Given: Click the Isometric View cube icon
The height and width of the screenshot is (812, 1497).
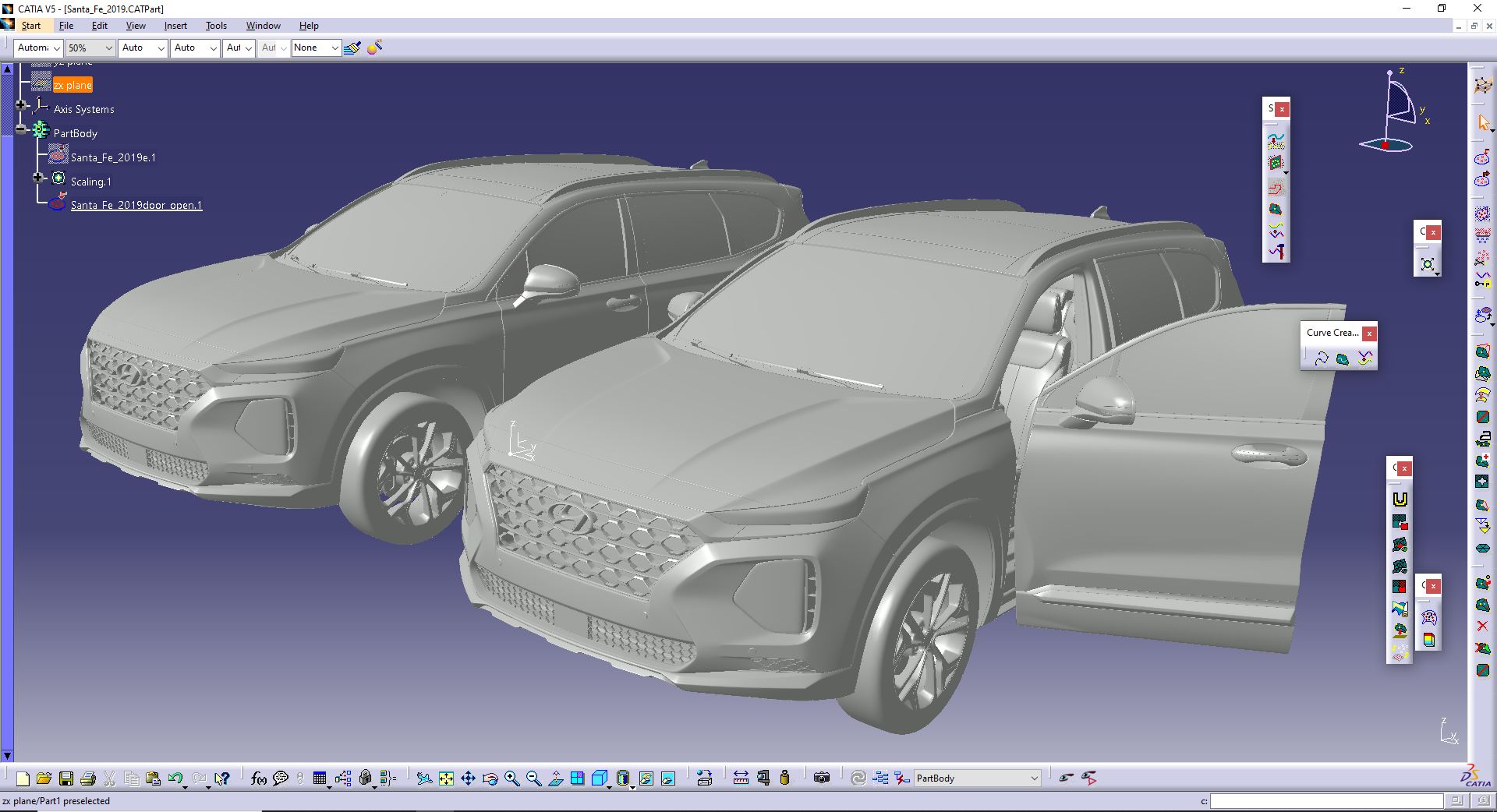Looking at the screenshot, I should point(600,778).
